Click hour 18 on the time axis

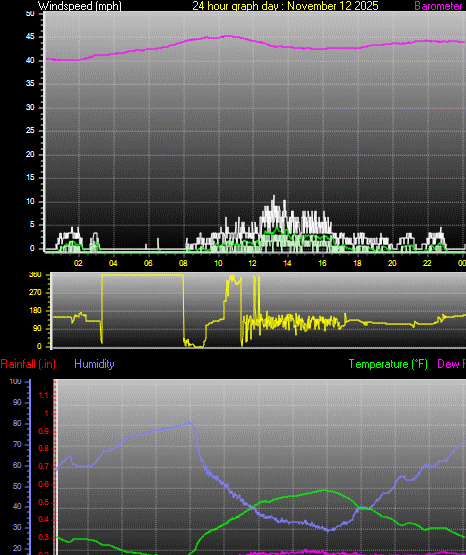357,263
